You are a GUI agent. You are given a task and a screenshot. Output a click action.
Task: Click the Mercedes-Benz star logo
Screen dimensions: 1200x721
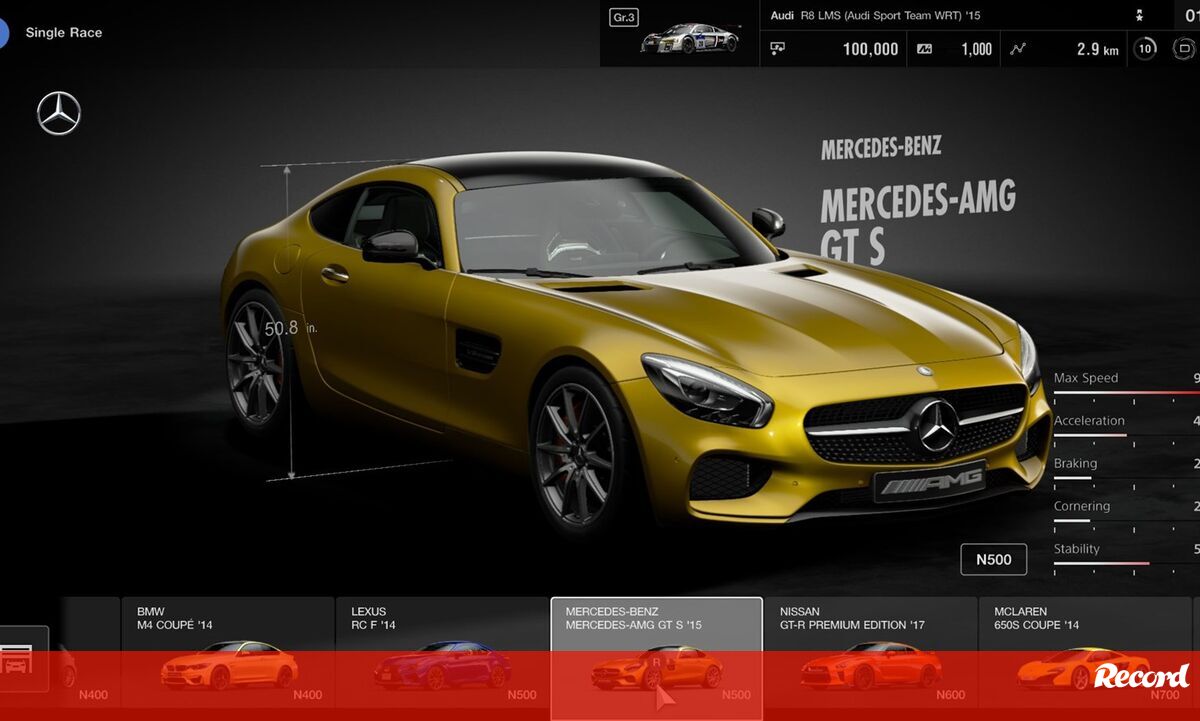[x=59, y=113]
